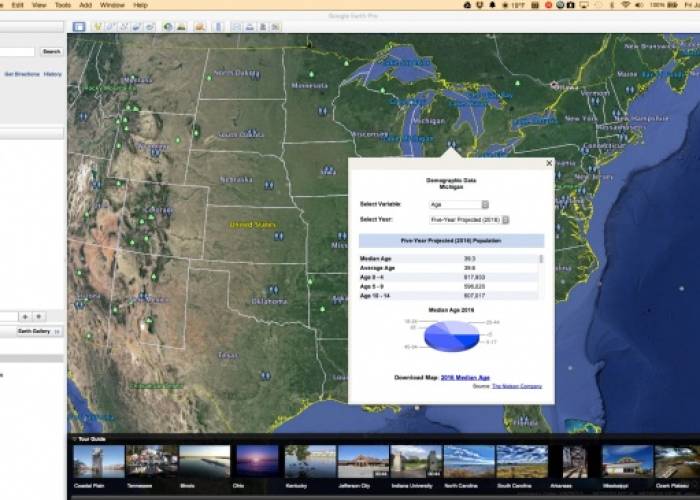This screenshot has height=500, width=700.
Task: Open the Jefferson City tour thumbnail
Action: [363, 462]
